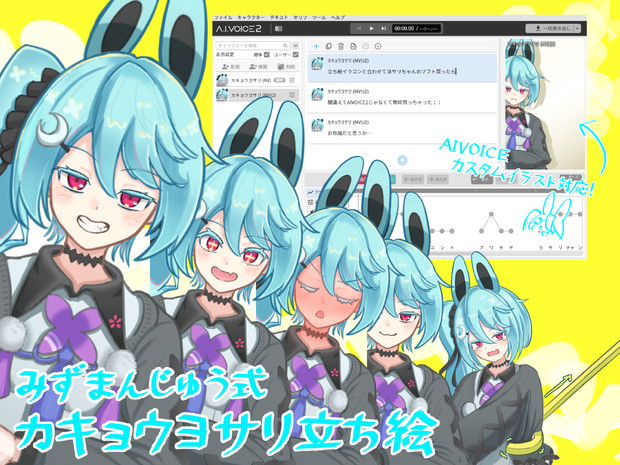This screenshot has height=465, width=620.
Task: Click the A.I.VOICE2 logo
Action: [x=238, y=28]
